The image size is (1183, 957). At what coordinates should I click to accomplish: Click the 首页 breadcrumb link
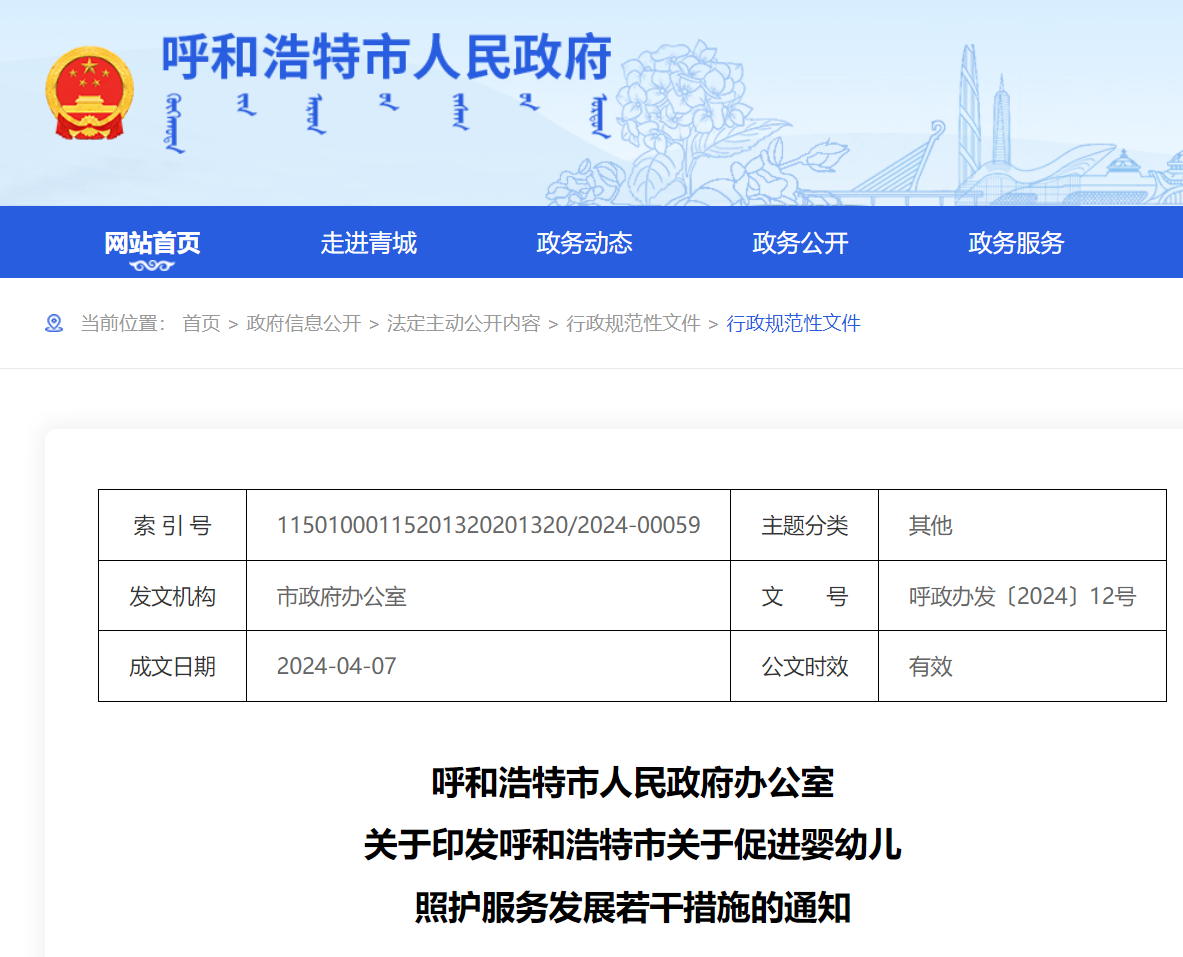(201, 323)
